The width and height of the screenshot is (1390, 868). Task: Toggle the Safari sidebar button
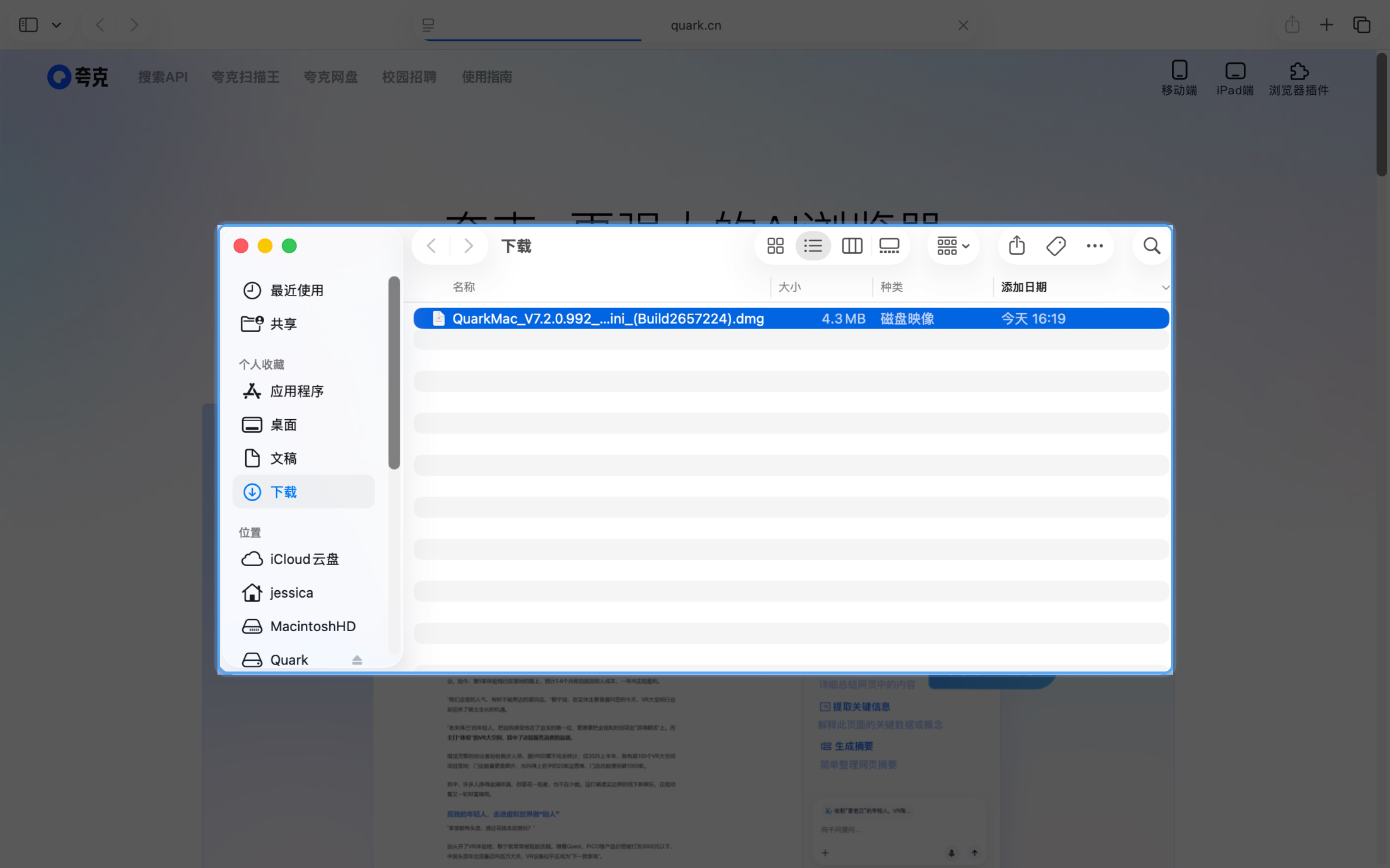[28, 25]
